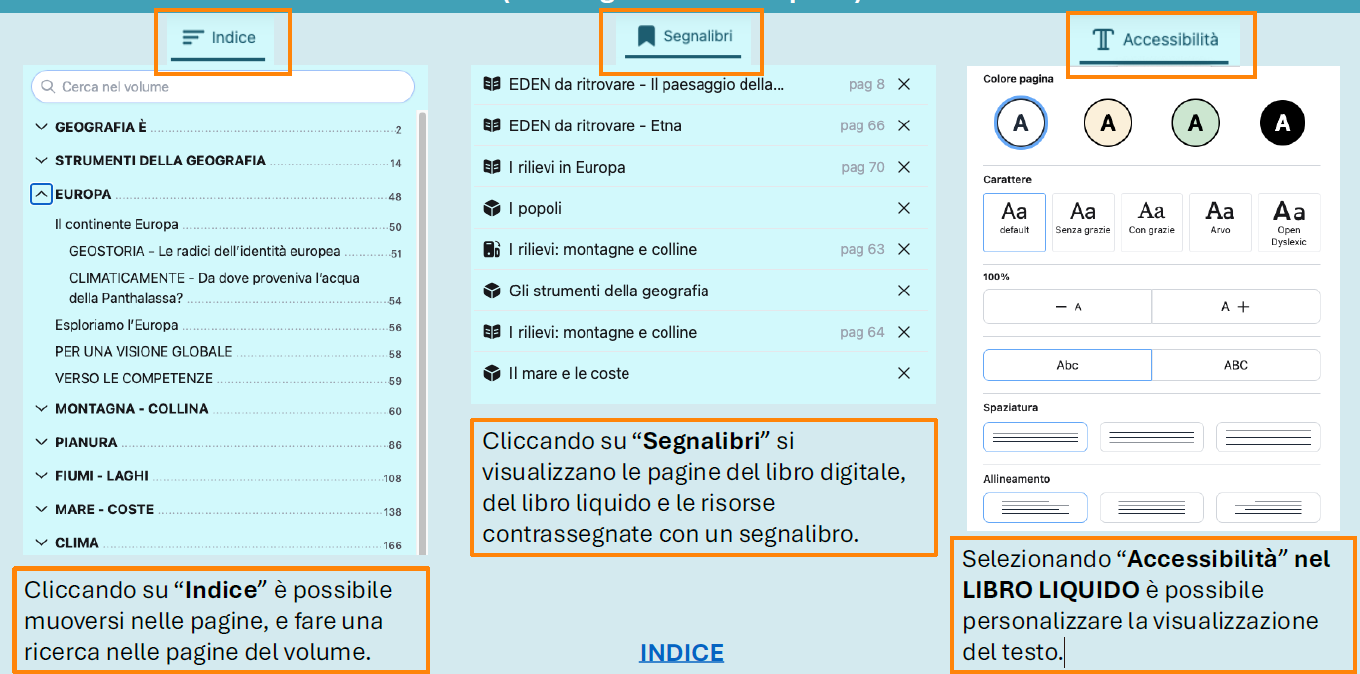Remove the EDEN Etna bookmark pag 66
The width and height of the screenshot is (1360, 674).
[x=904, y=126]
